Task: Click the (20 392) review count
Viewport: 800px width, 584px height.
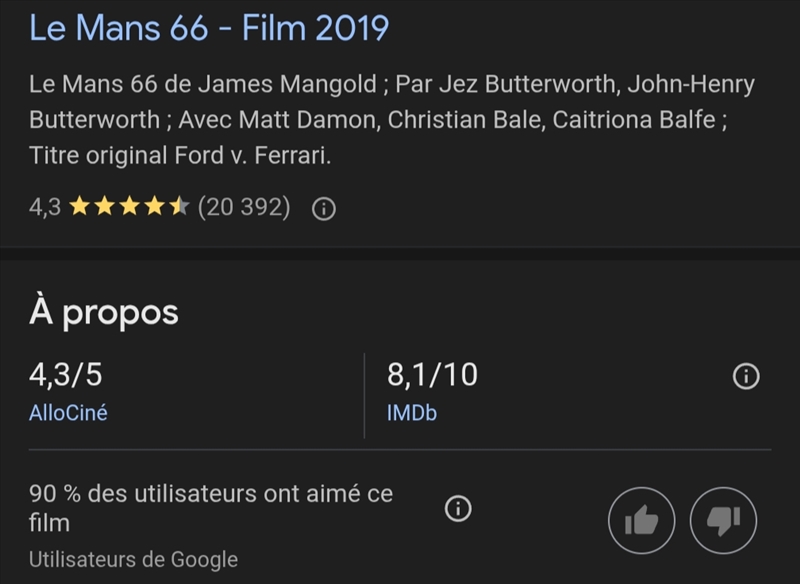Action: pyautogui.click(x=244, y=208)
